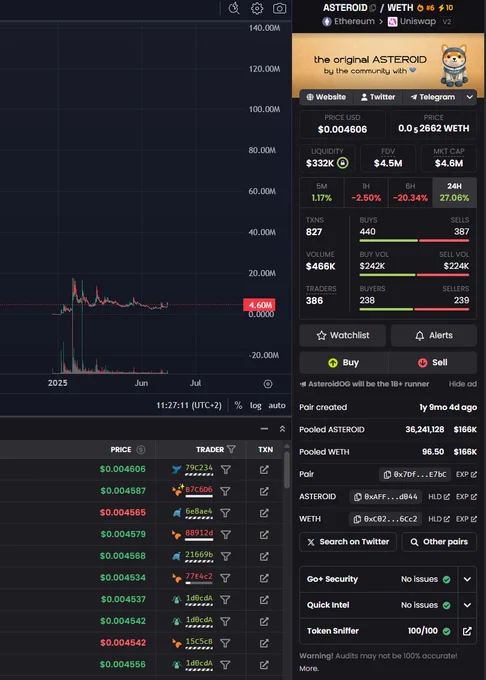486x680 pixels.
Task: Filter trades by trader 15C5cB
Action: coord(226,643)
